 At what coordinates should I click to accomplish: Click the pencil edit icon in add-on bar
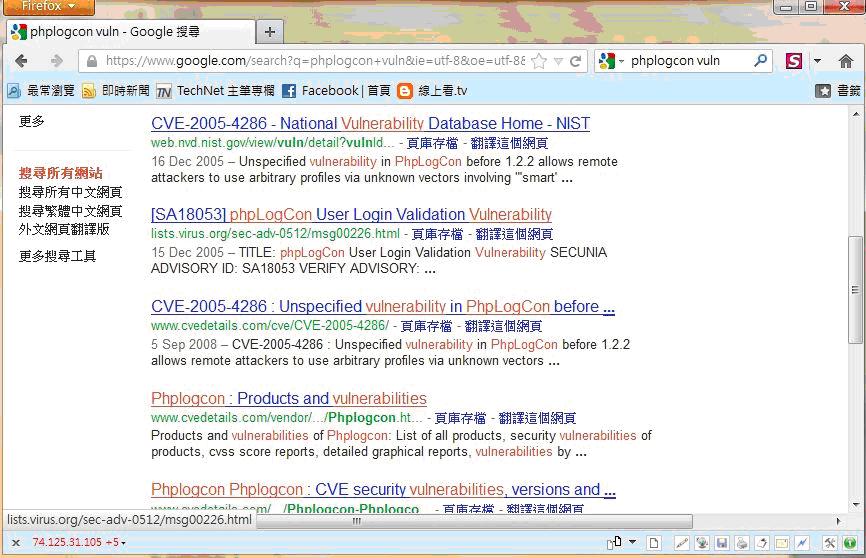click(x=682, y=543)
